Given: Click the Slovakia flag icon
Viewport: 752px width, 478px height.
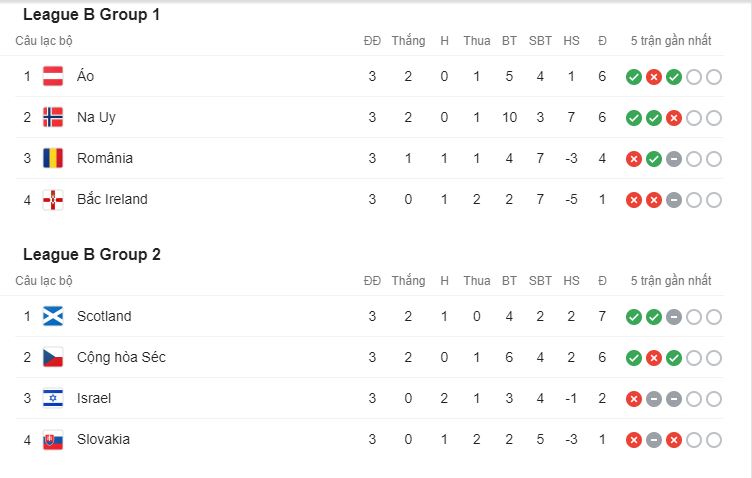Looking at the screenshot, I should 53,440.
